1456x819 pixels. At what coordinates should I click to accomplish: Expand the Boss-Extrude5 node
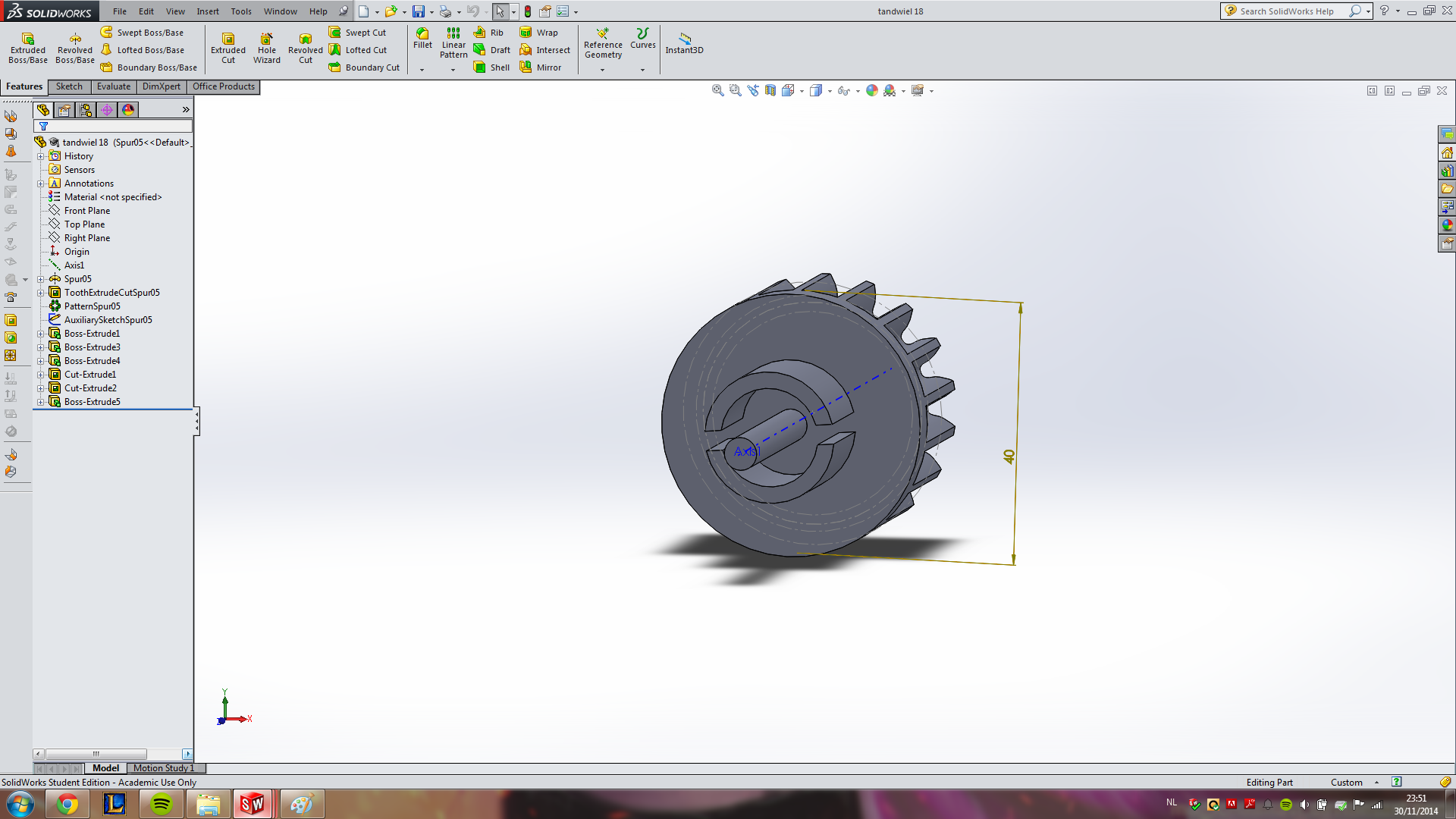41,402
